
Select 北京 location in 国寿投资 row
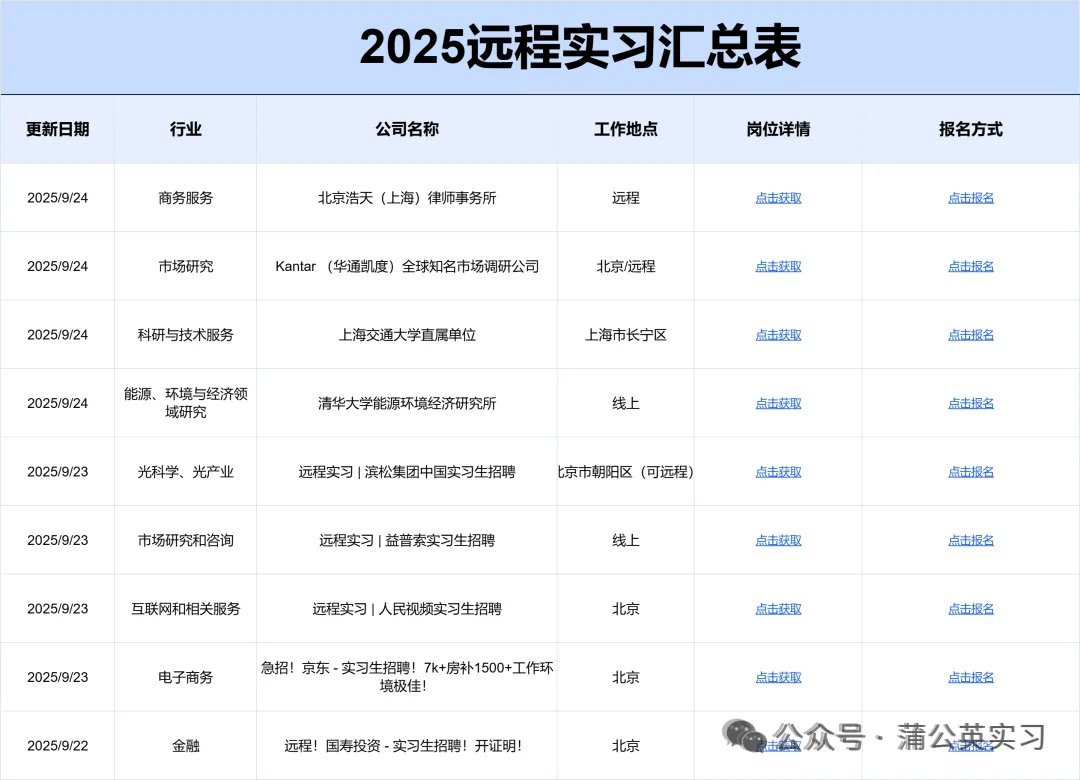(x=626, y=746)
